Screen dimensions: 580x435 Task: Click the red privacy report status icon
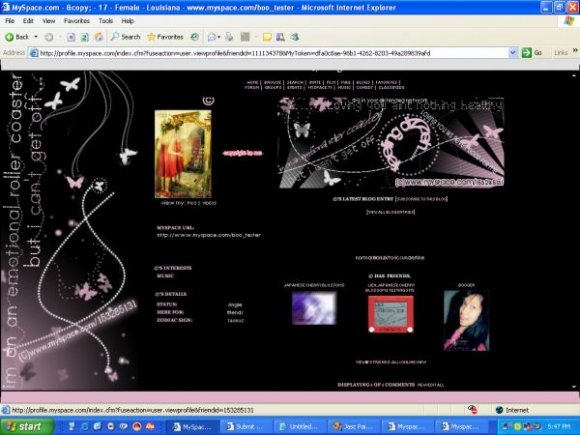pos(472,410)
